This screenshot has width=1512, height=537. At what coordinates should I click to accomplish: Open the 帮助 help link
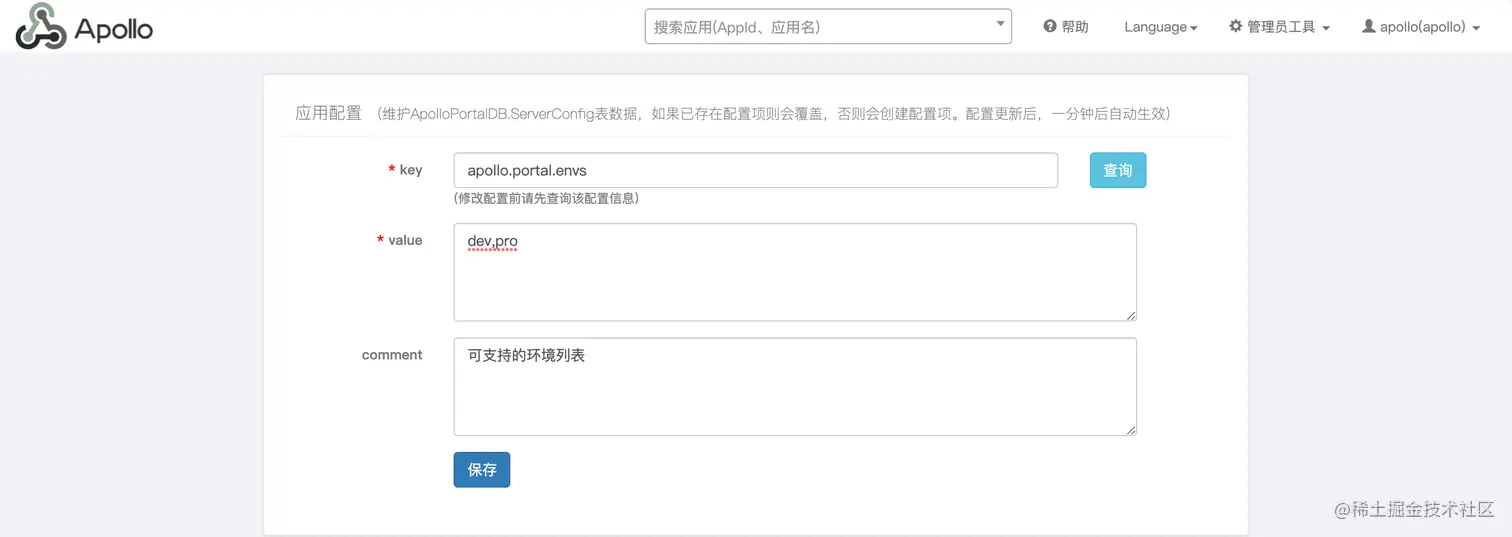(1066, 27)
